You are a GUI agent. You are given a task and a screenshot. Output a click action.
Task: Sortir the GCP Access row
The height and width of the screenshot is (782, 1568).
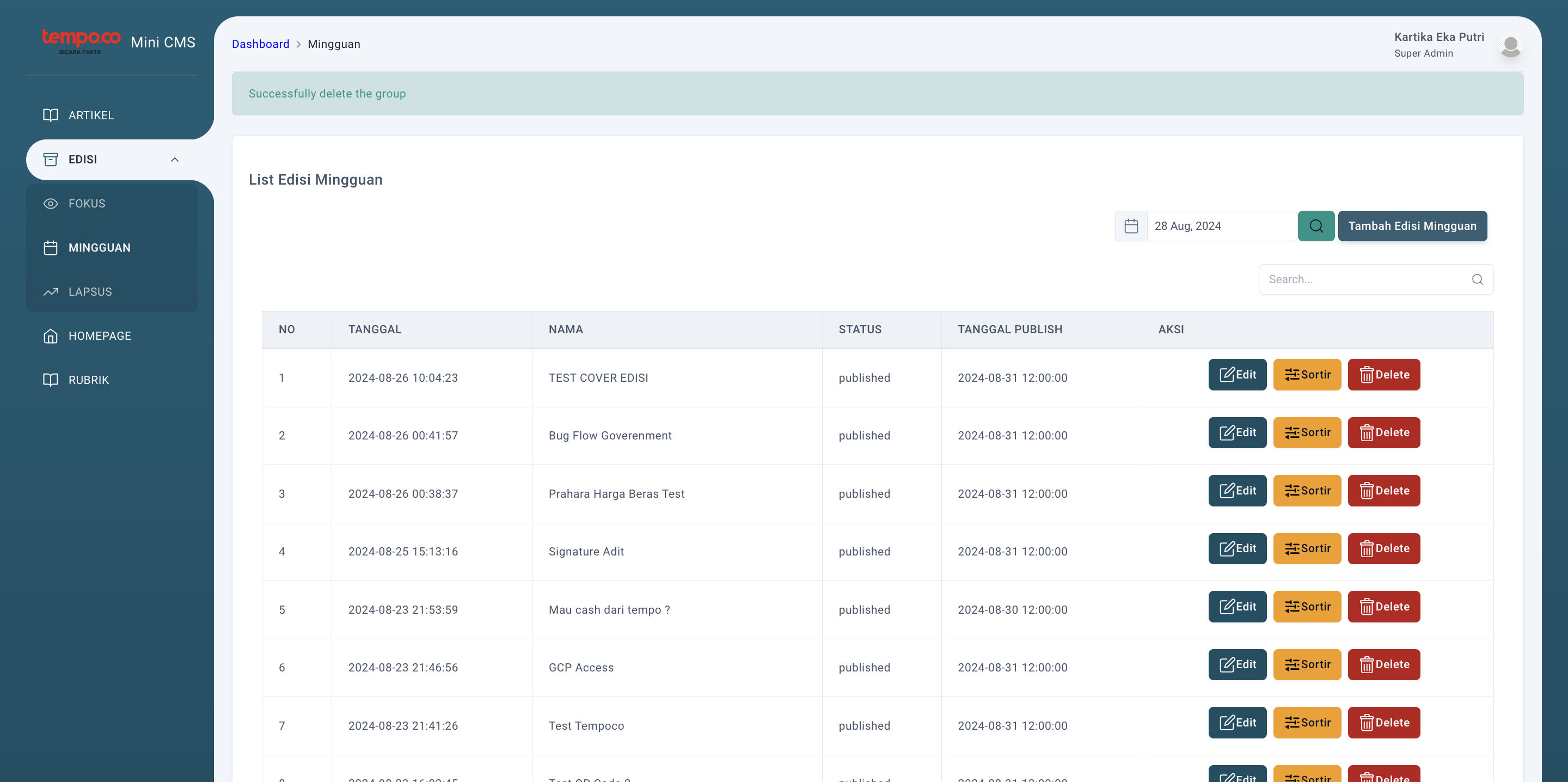(x=1307, y=664)
